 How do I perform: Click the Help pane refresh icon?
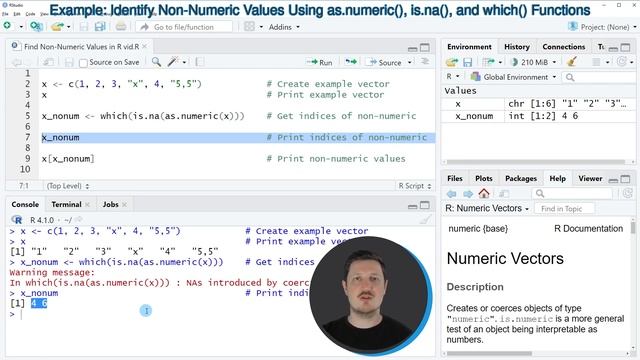[x=627, y=193]
